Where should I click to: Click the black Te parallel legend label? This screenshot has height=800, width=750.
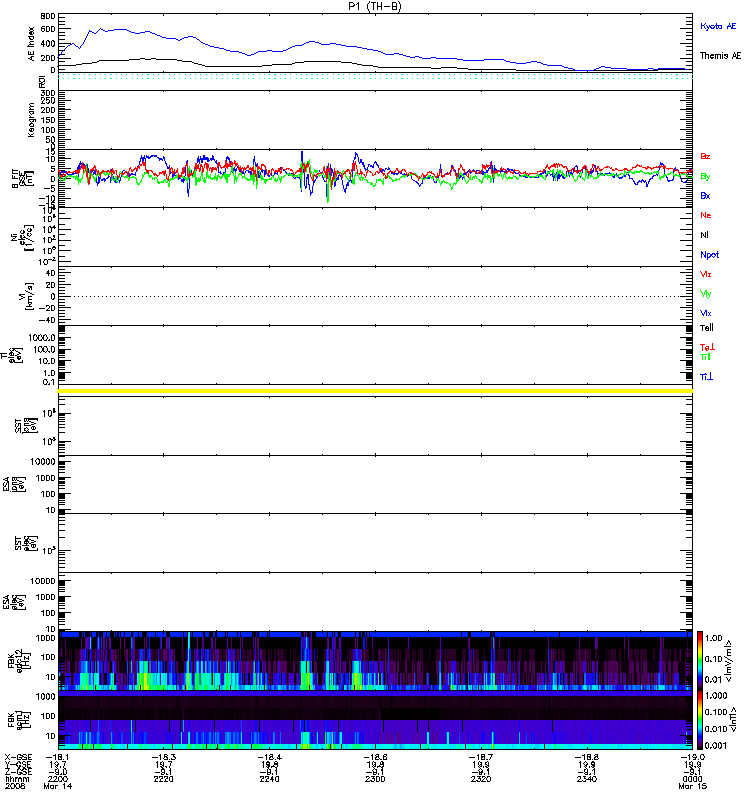pyautogui.click(x=707, y=328)
